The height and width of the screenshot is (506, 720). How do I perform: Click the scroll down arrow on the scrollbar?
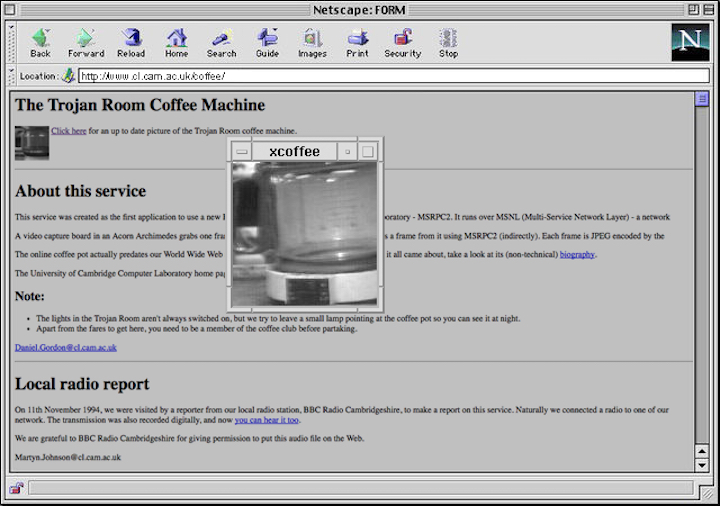click(x=702, y=464)
